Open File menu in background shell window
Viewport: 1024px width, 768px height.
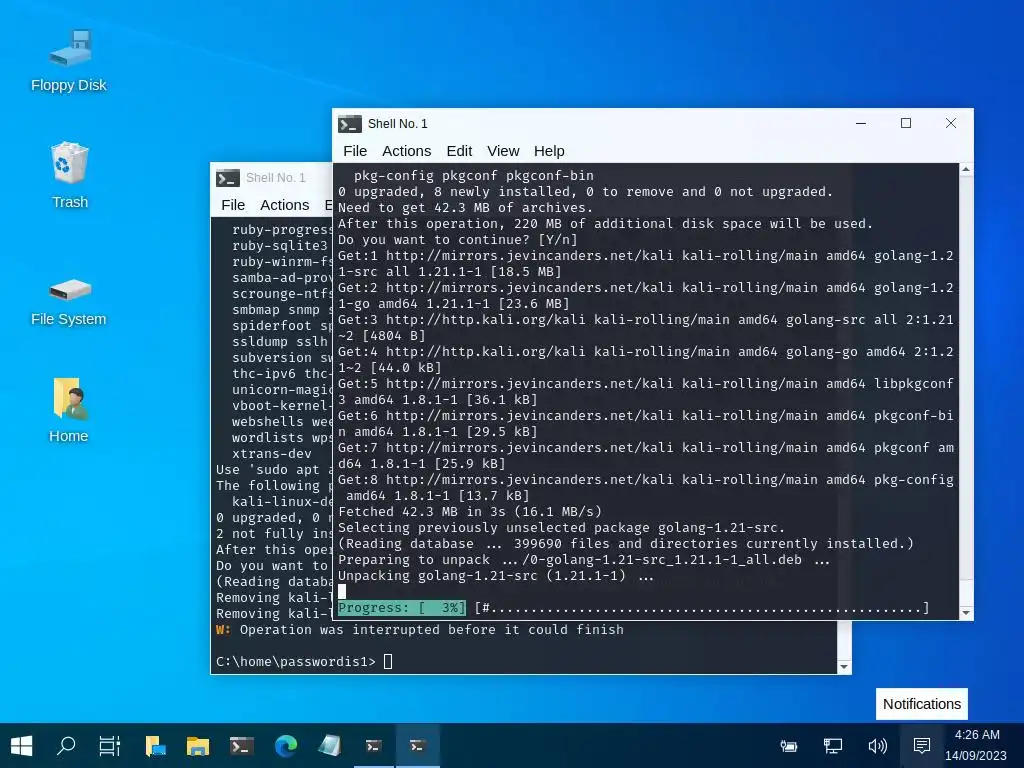tap(233, 205)
